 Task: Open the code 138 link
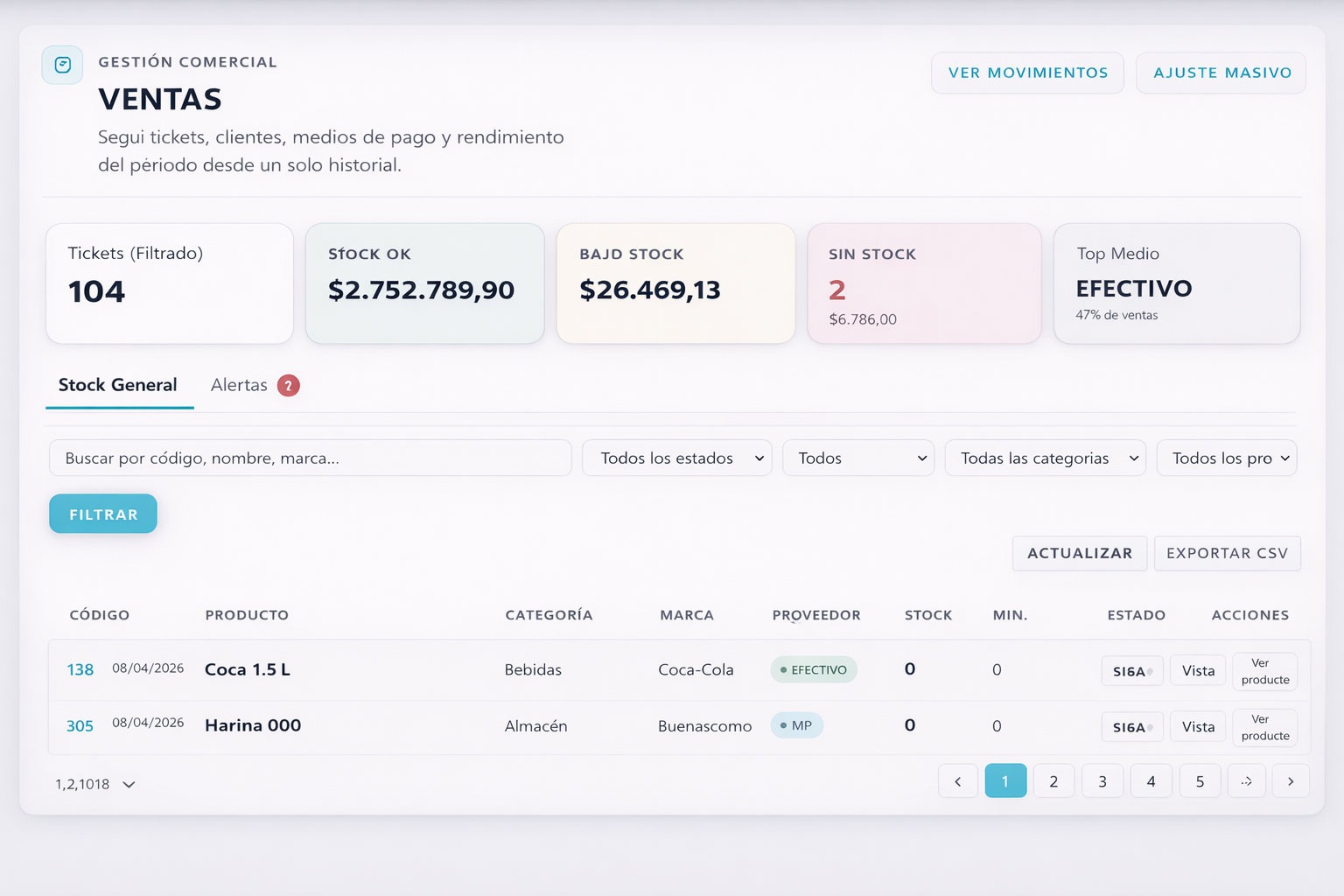(x=80, y=670)
